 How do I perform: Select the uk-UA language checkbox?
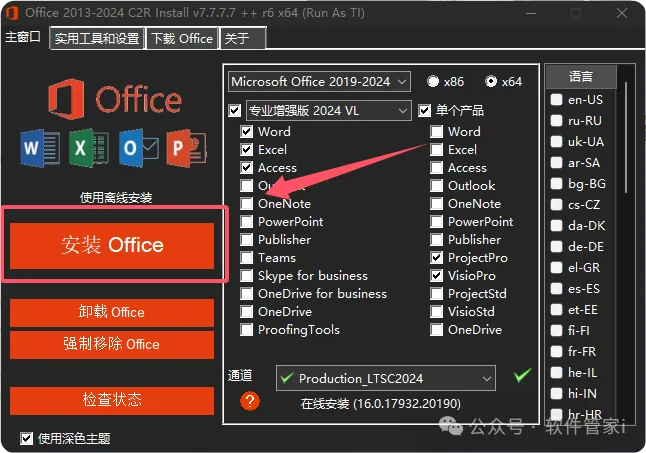point(557,141)
